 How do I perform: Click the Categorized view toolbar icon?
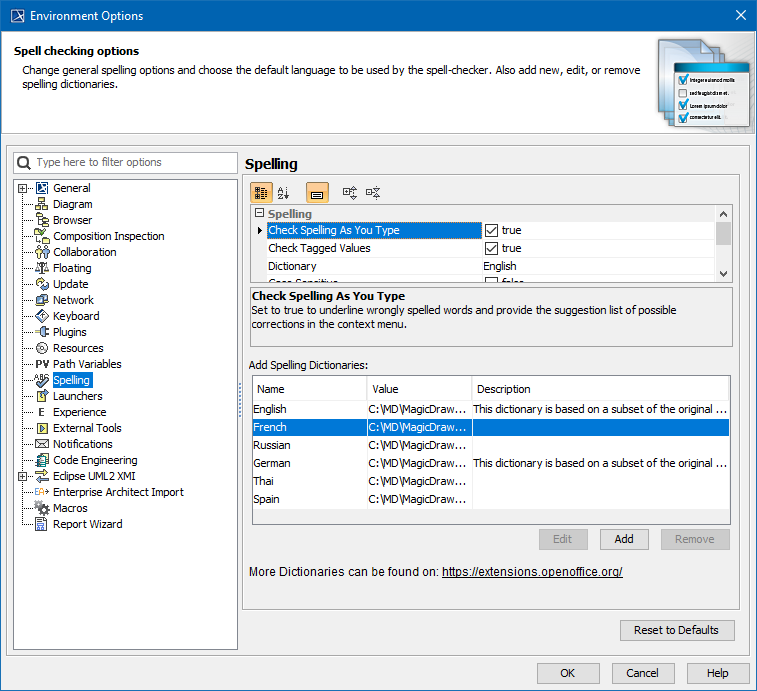(261, 193)
